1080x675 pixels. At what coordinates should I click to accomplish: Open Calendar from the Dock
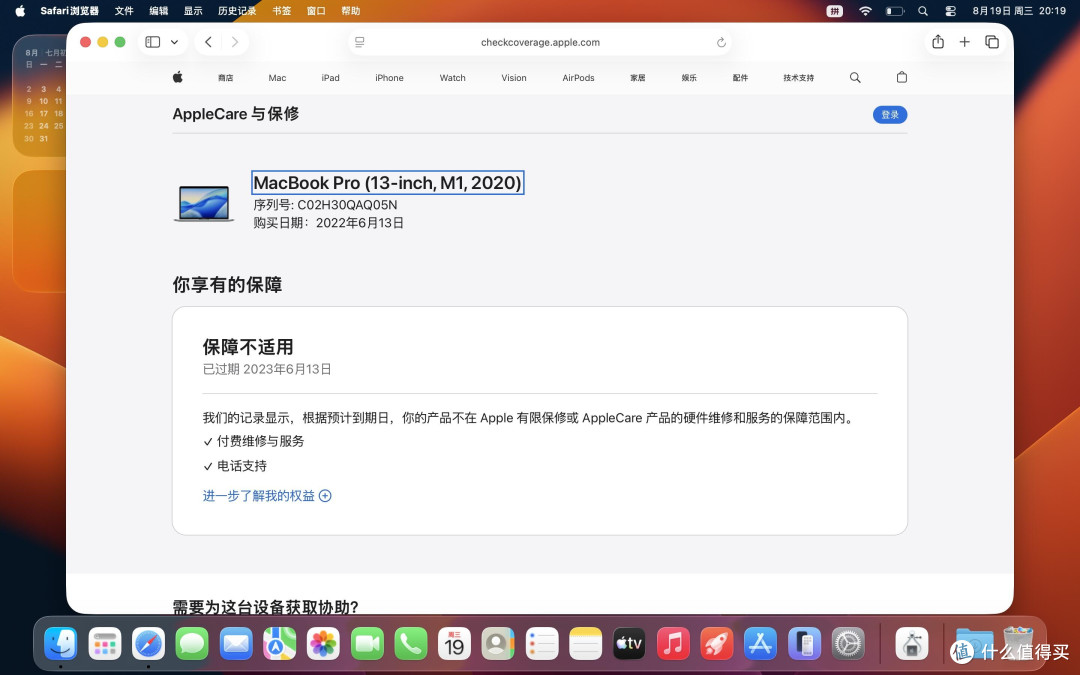455,644
